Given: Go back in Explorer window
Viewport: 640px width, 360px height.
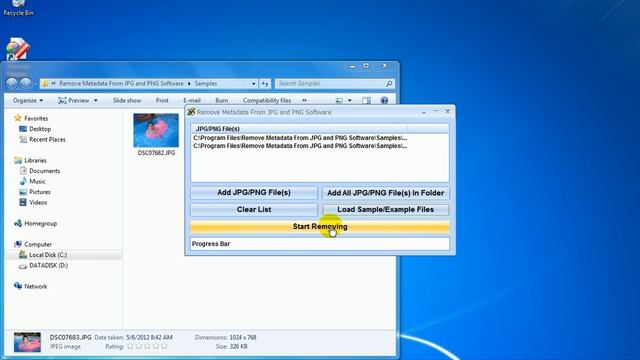Looking at the screenshot, I should [12, 83].
